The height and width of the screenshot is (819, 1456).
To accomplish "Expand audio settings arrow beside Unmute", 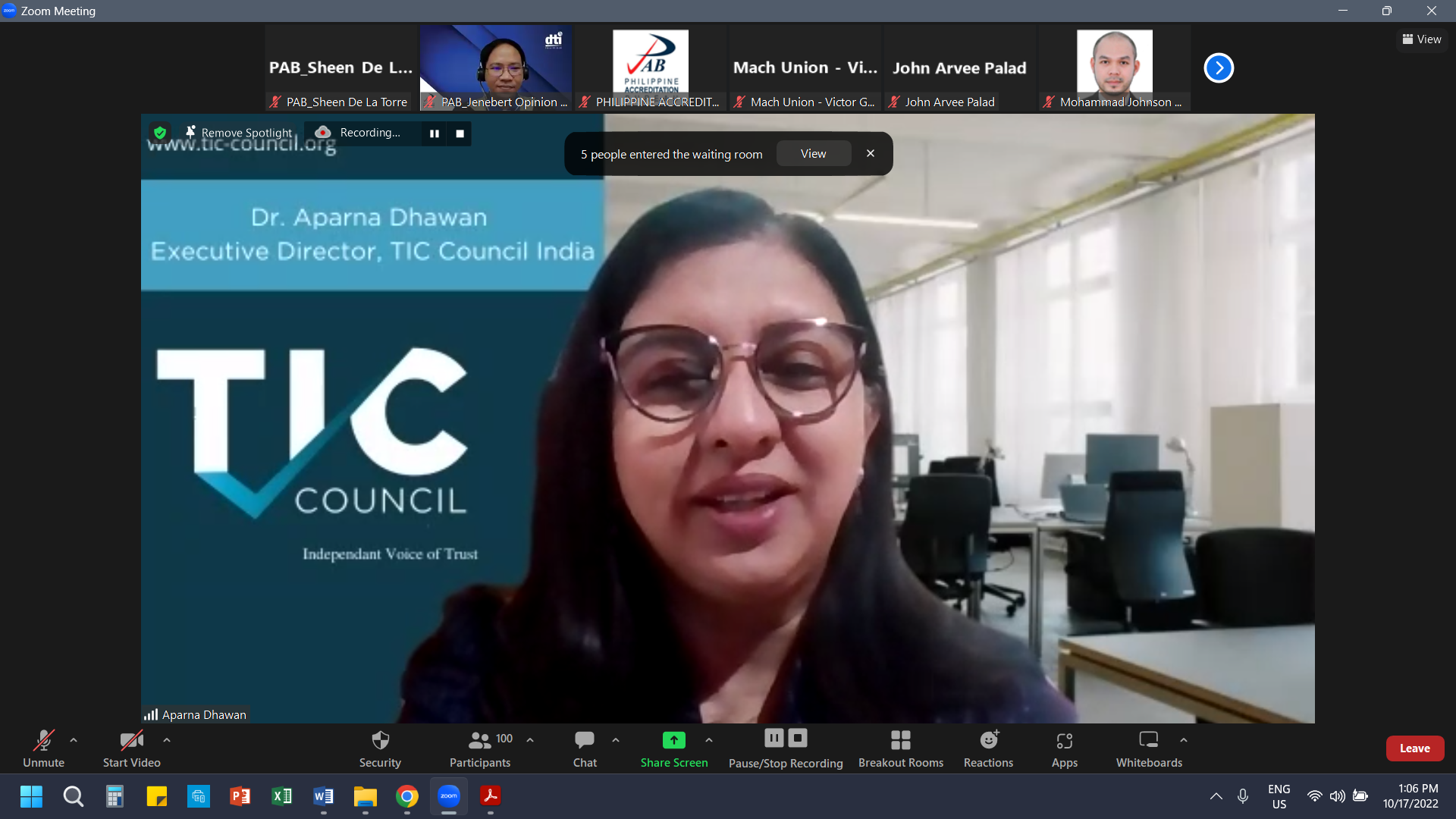I will (74, 739).
